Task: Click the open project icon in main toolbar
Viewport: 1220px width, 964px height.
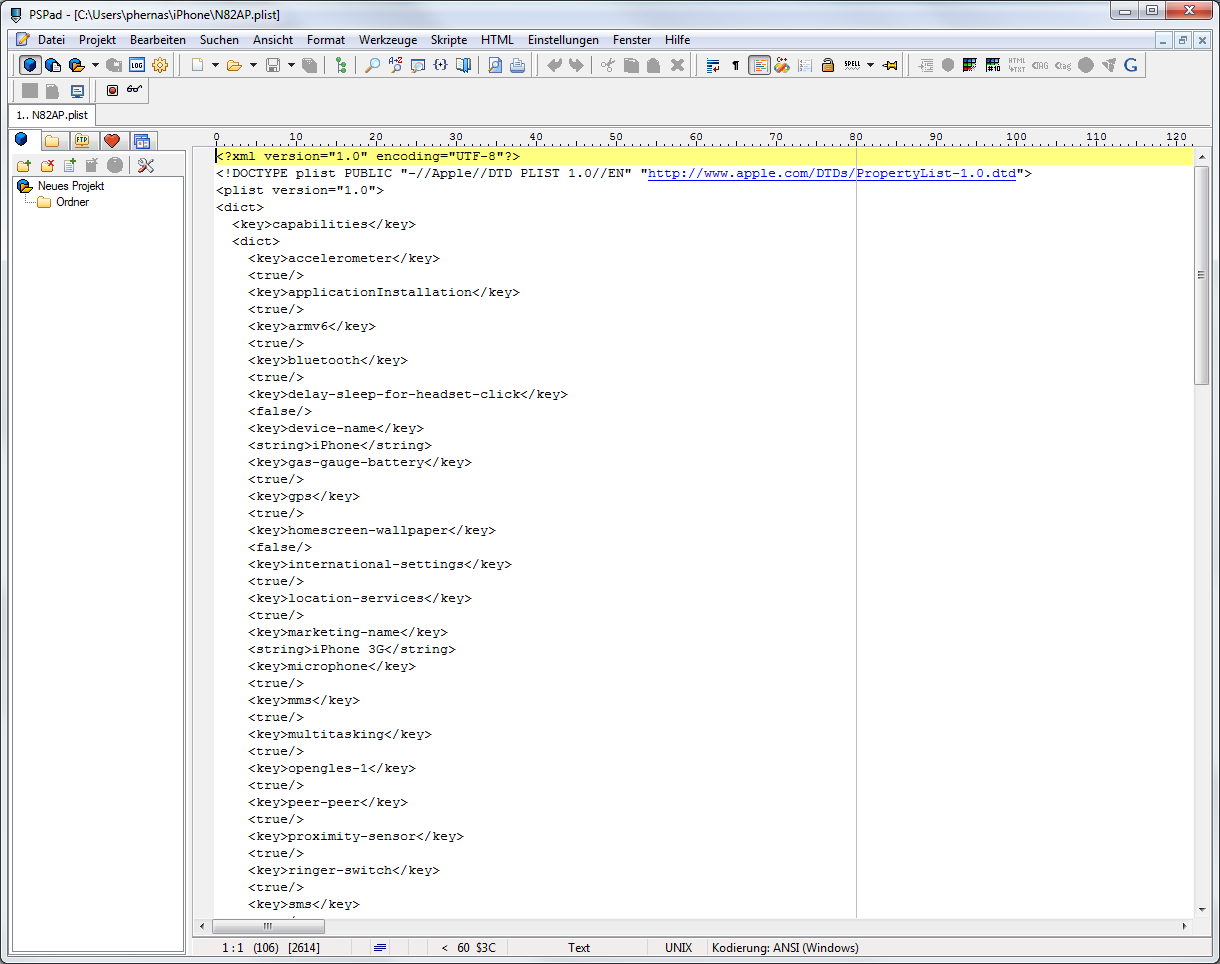Action: (76, 65)
